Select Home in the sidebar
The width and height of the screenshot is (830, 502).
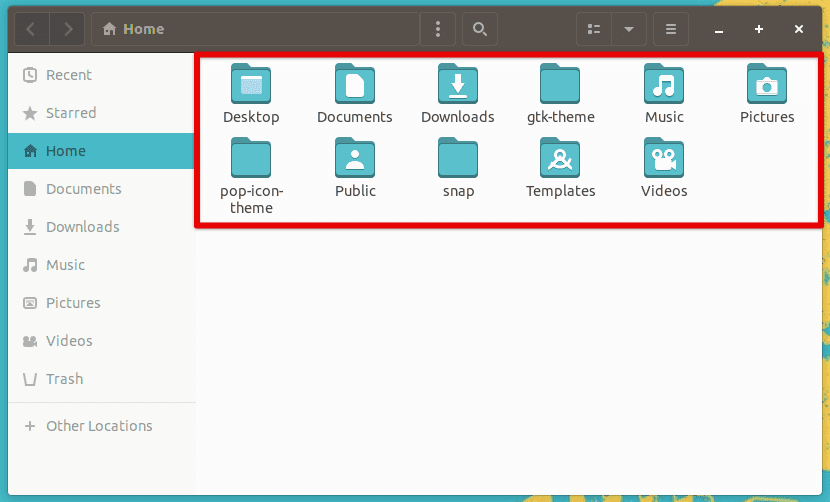pyautogui.click(x=102, y=151)
